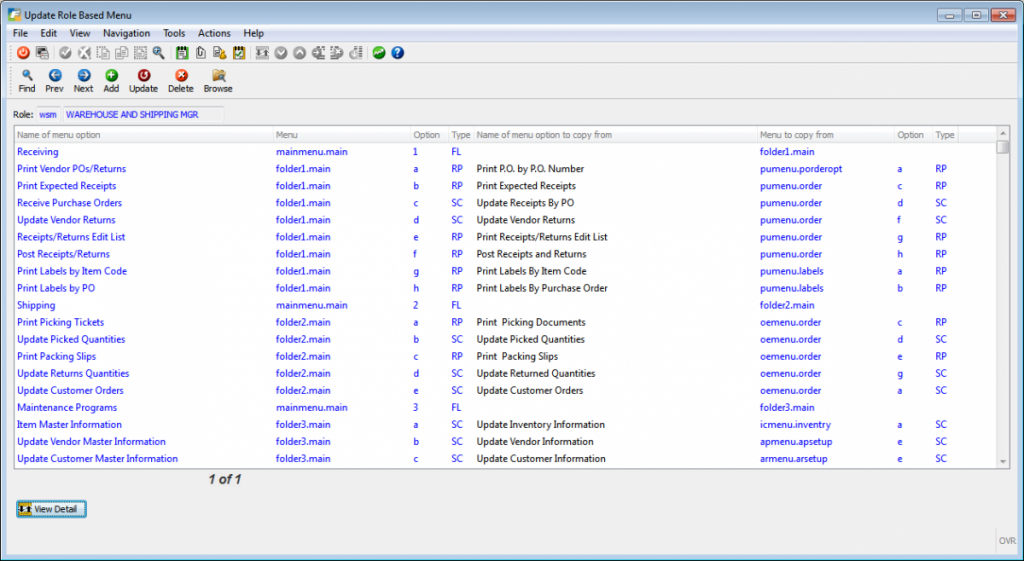
Task: Open the blue question mark help icon
Action: [x=397, y=53]
